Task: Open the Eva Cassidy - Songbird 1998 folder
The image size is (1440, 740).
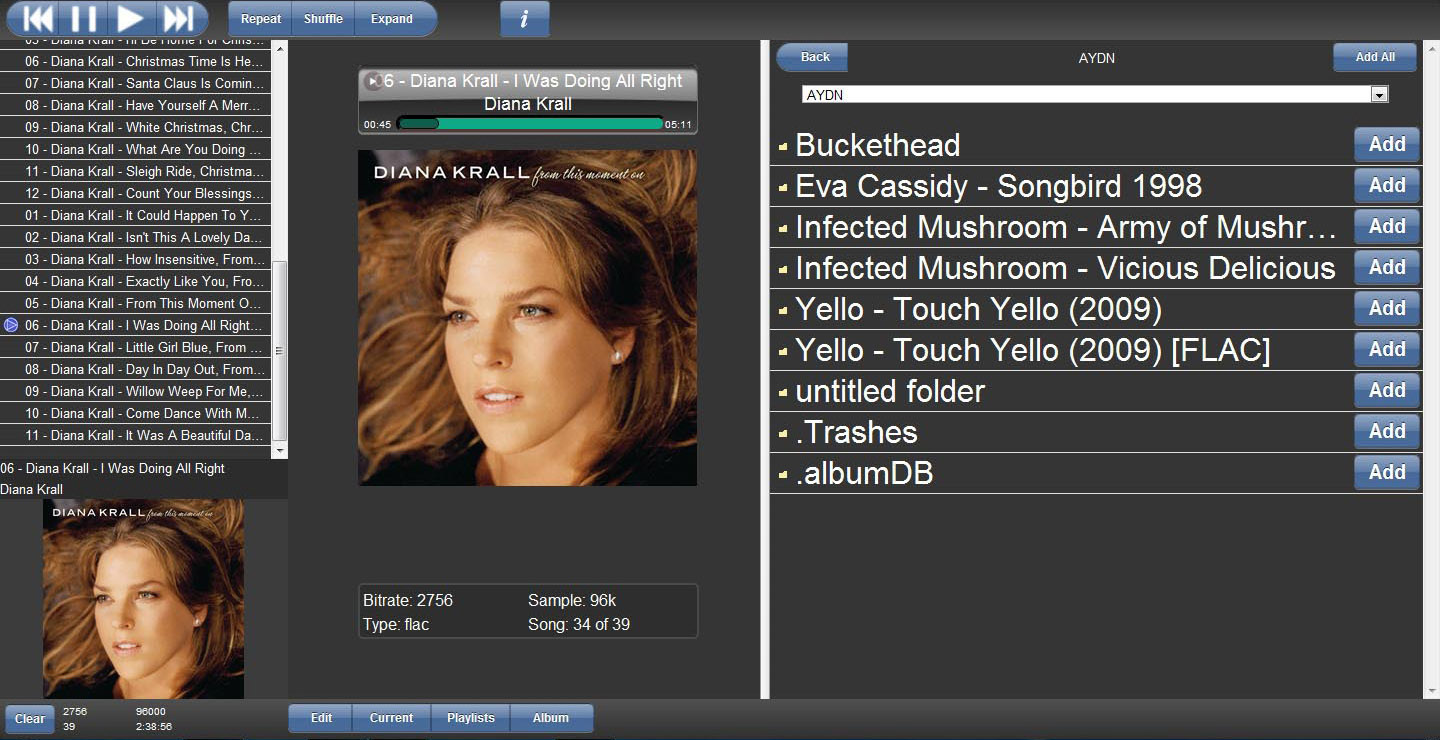Action: [x=998, y=186]
